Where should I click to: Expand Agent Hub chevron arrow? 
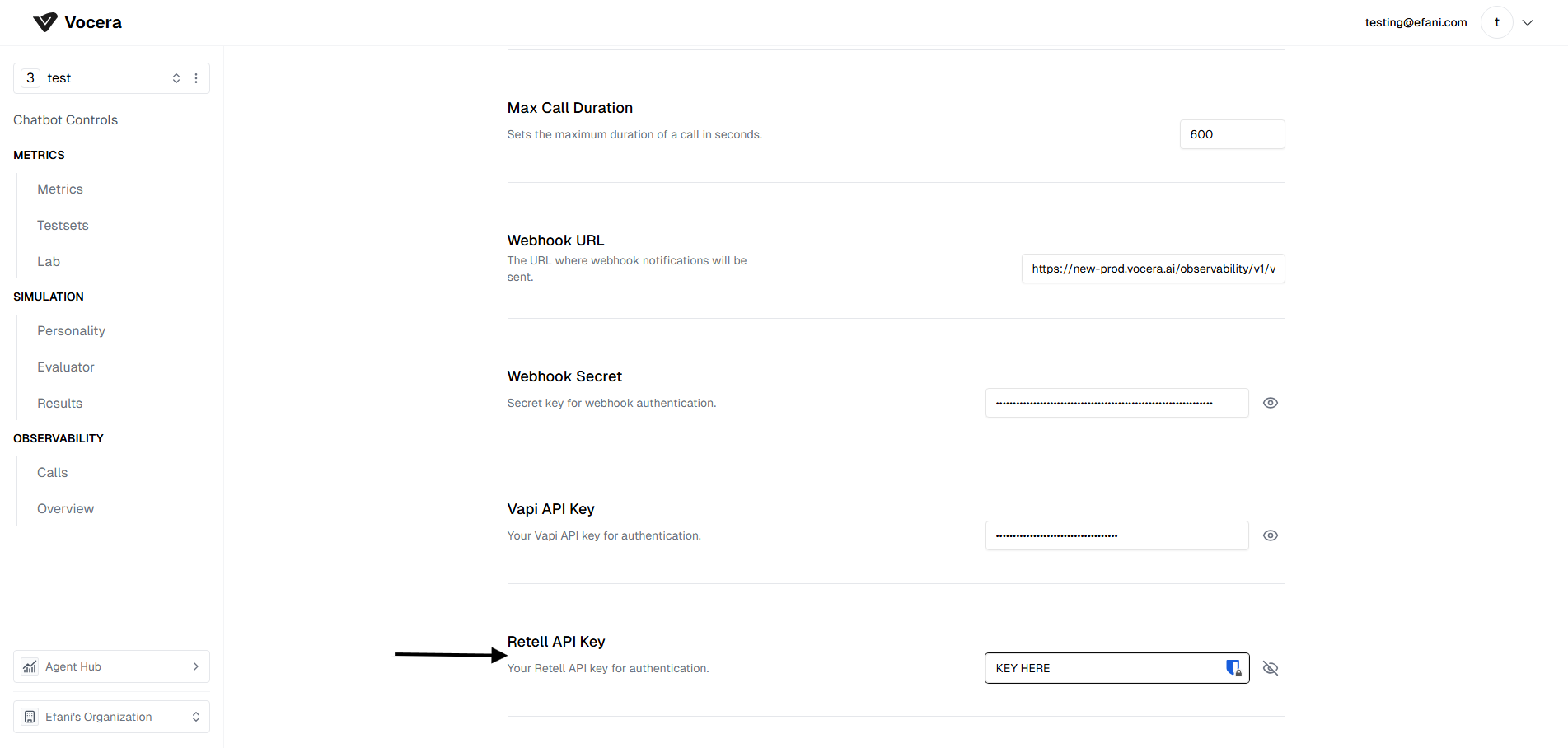coord(196,666)
